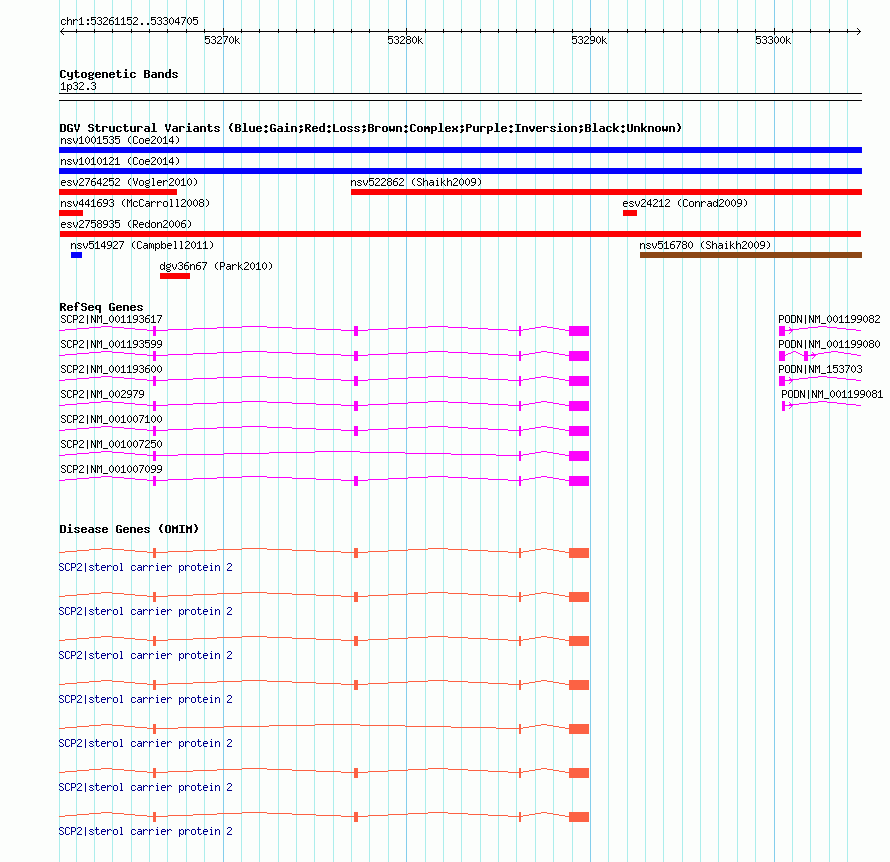Select the esv2758935 (Redon2006) long red bar
This screenshot has height=862, width=890.
[460, 234]
